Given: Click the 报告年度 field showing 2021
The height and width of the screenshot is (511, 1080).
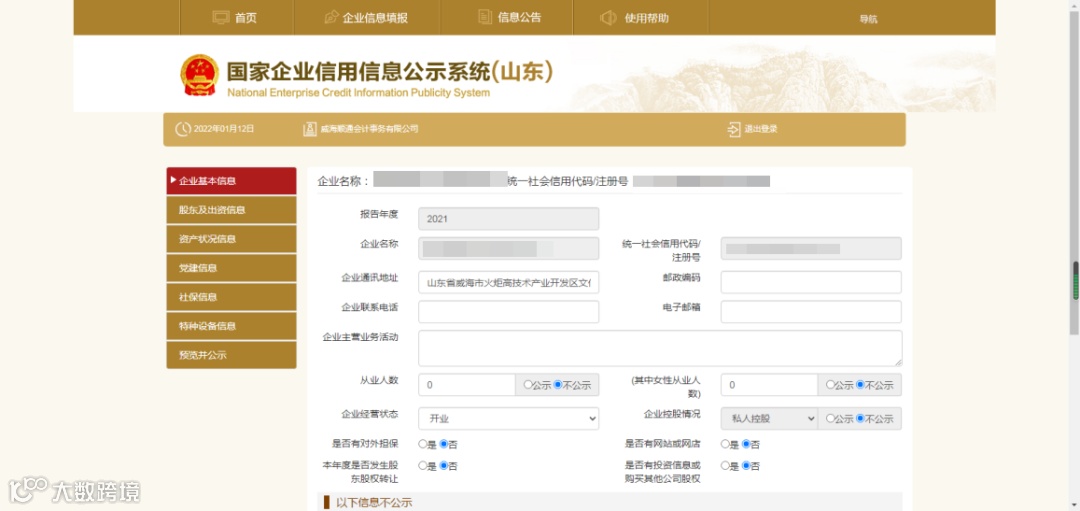Looking at the screenshot, I should click(508, 219).
